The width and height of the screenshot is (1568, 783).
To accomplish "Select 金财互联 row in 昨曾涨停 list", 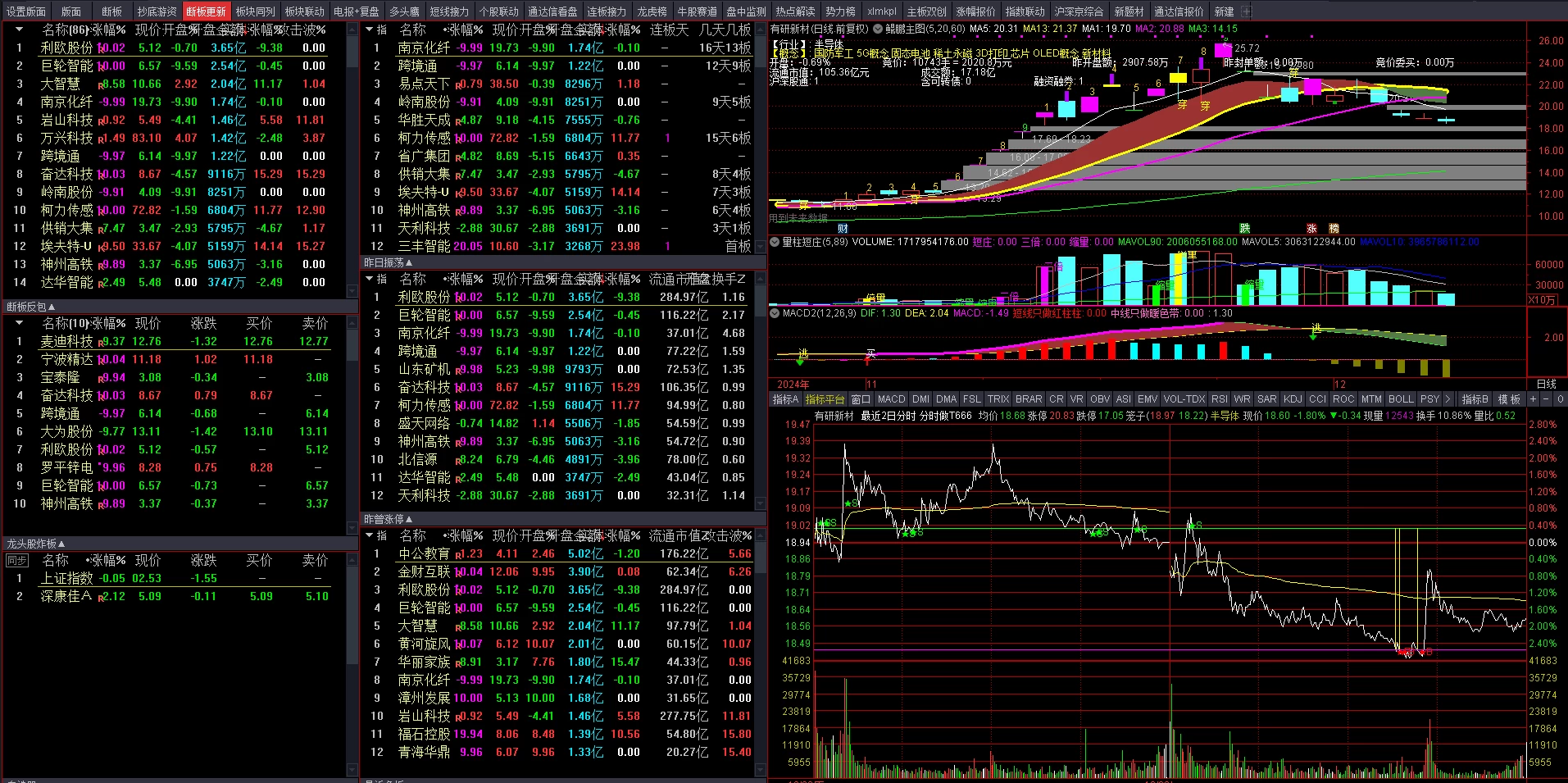I will point(557,571).
